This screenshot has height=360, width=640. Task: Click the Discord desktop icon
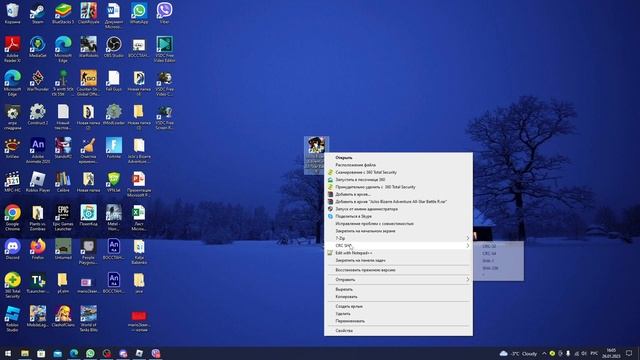(12, 249)
